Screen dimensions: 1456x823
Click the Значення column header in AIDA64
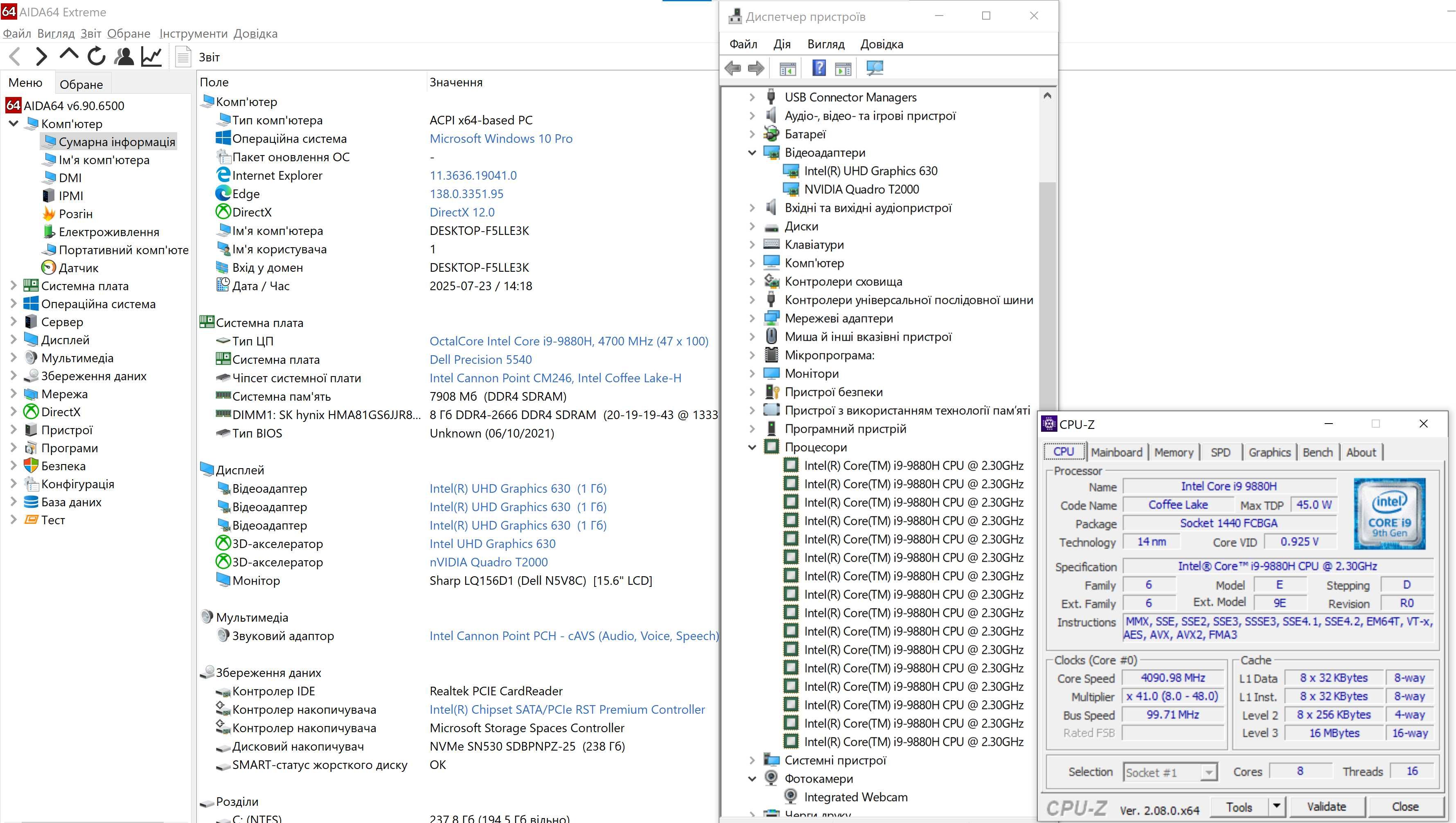[455, 82]
